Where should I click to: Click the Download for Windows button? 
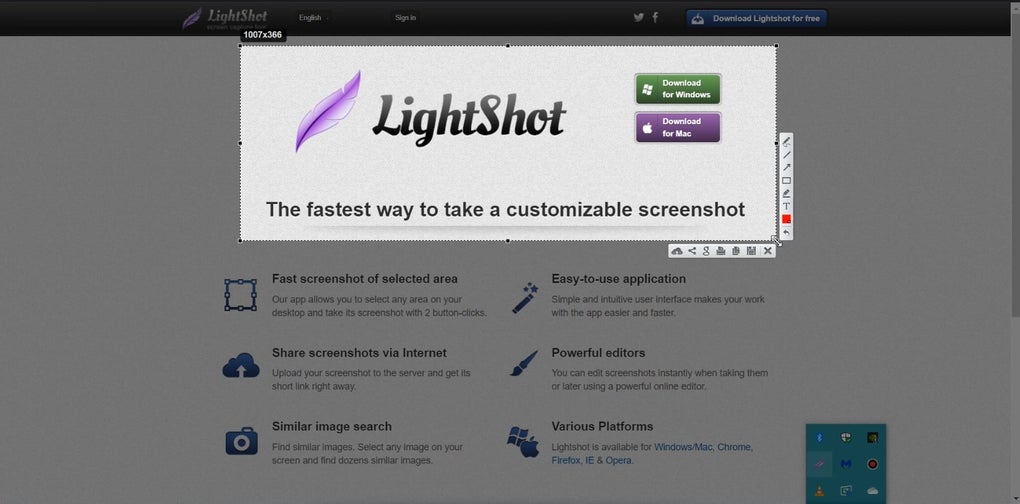pos(677,89)
